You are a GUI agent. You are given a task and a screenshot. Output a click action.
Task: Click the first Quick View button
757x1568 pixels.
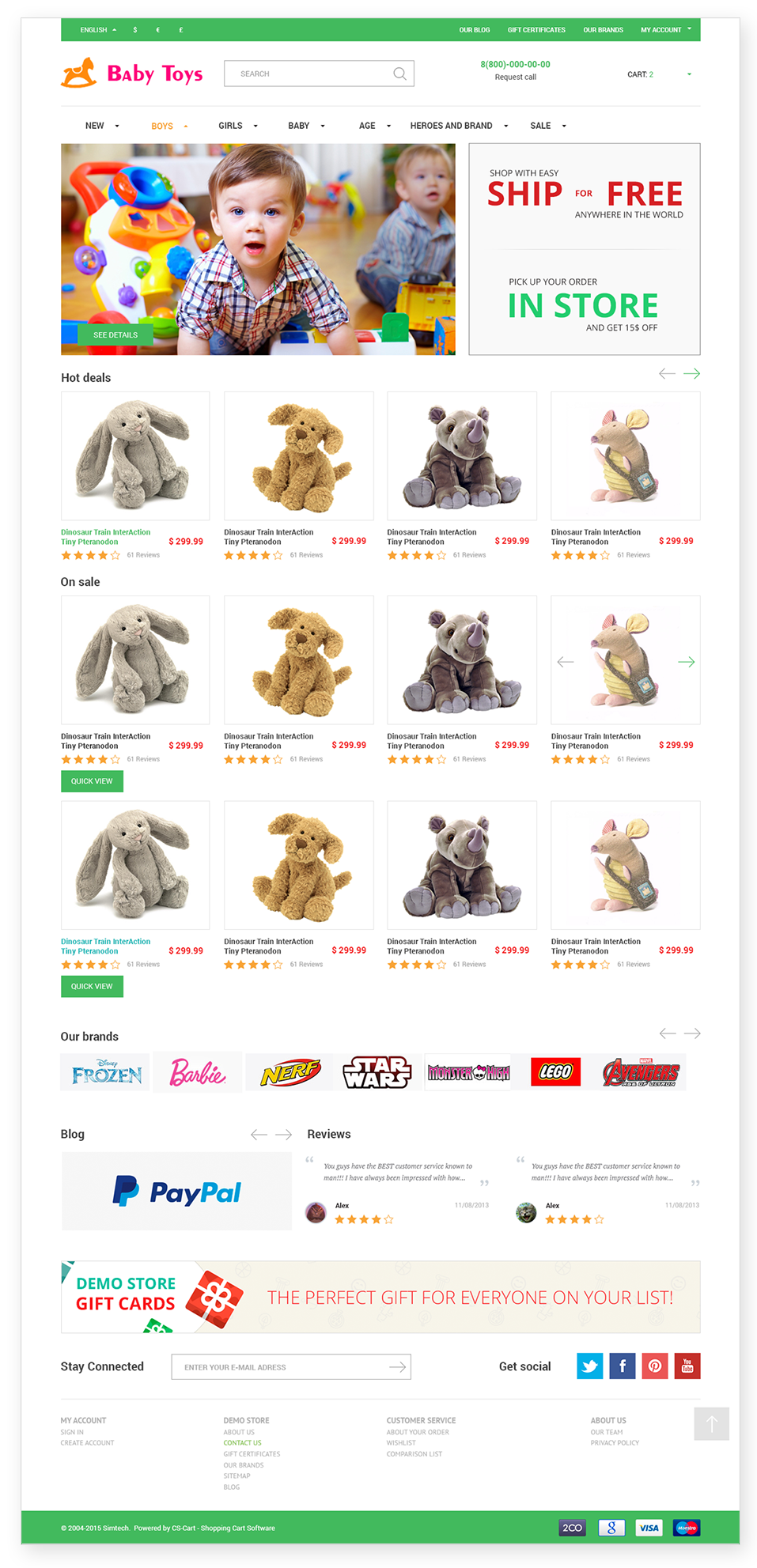[x=92, y=781]
